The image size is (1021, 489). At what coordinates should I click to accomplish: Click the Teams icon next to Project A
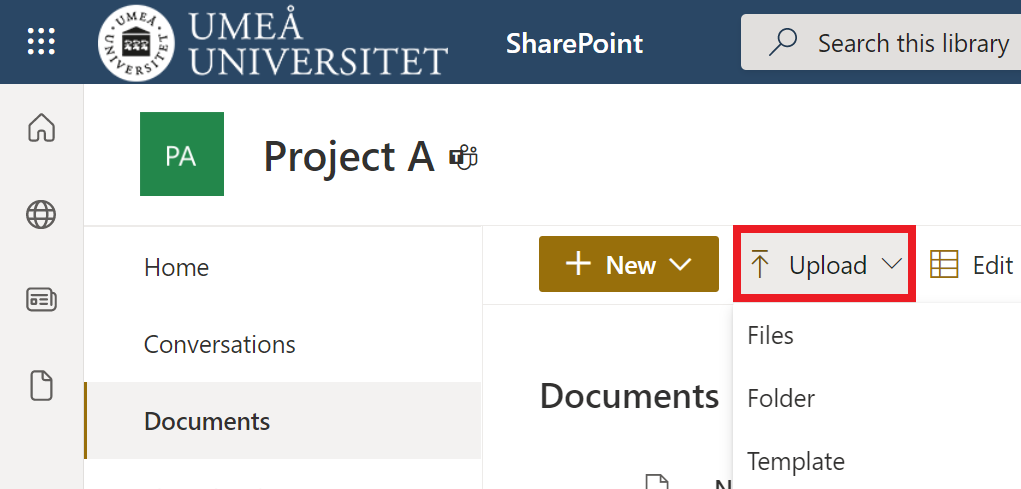(x=463, y=157)
